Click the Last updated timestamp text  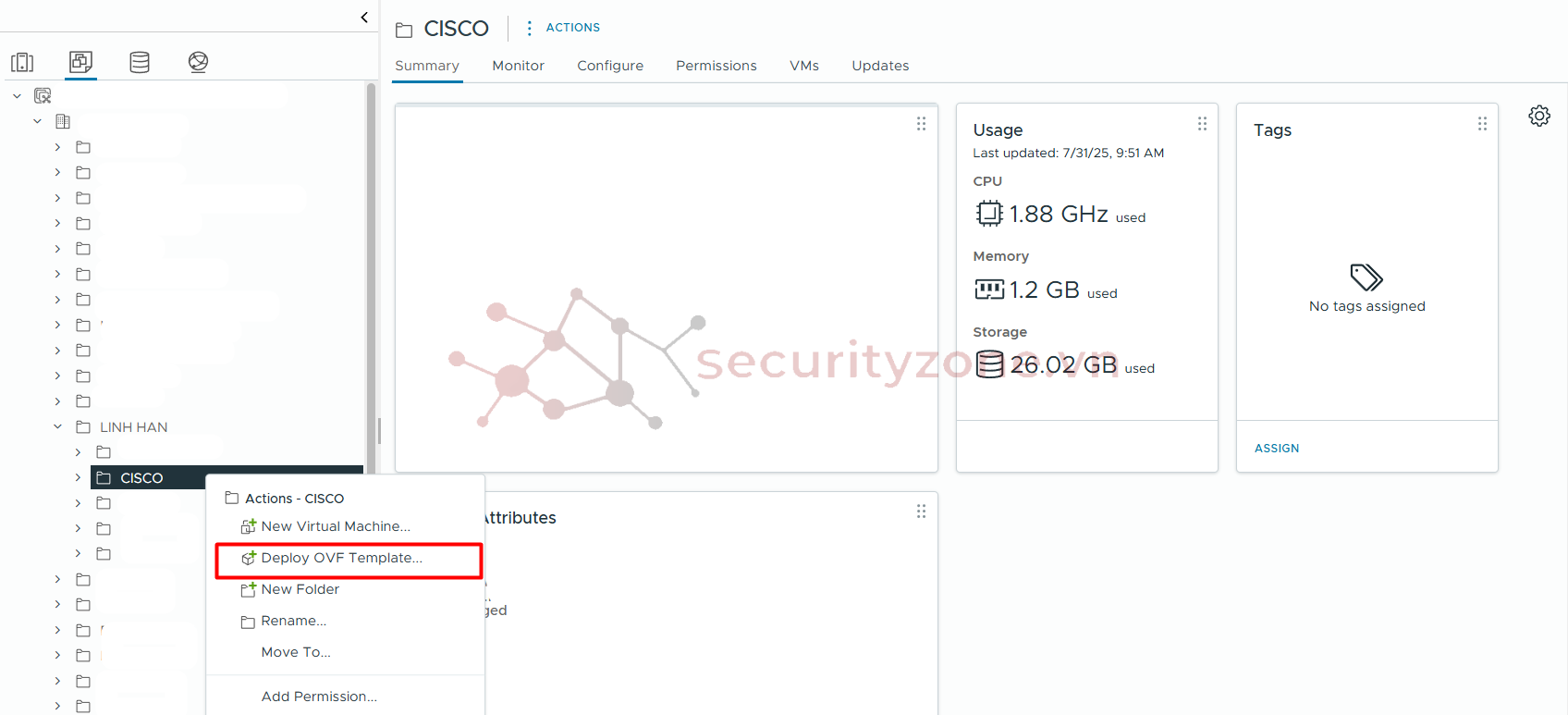coord(1068,153)
